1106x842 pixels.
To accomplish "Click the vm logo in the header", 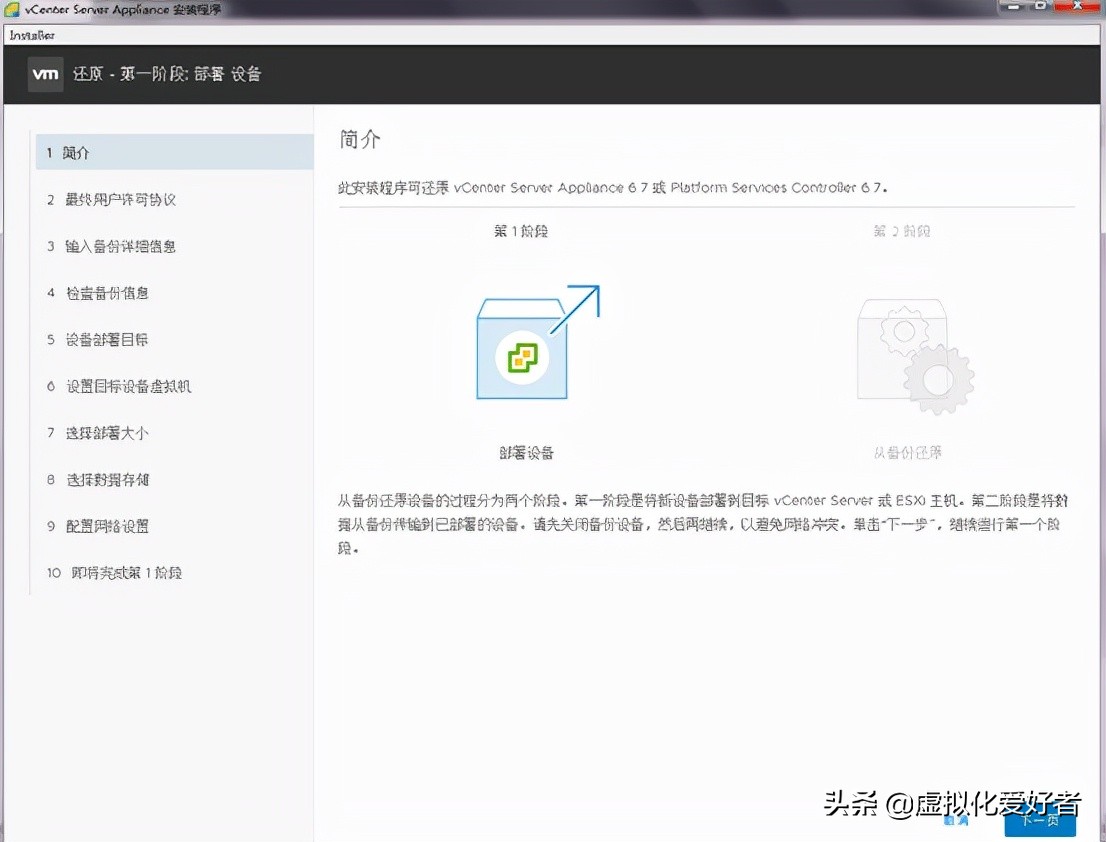I will pyautogui.click(x=44, y=74).
